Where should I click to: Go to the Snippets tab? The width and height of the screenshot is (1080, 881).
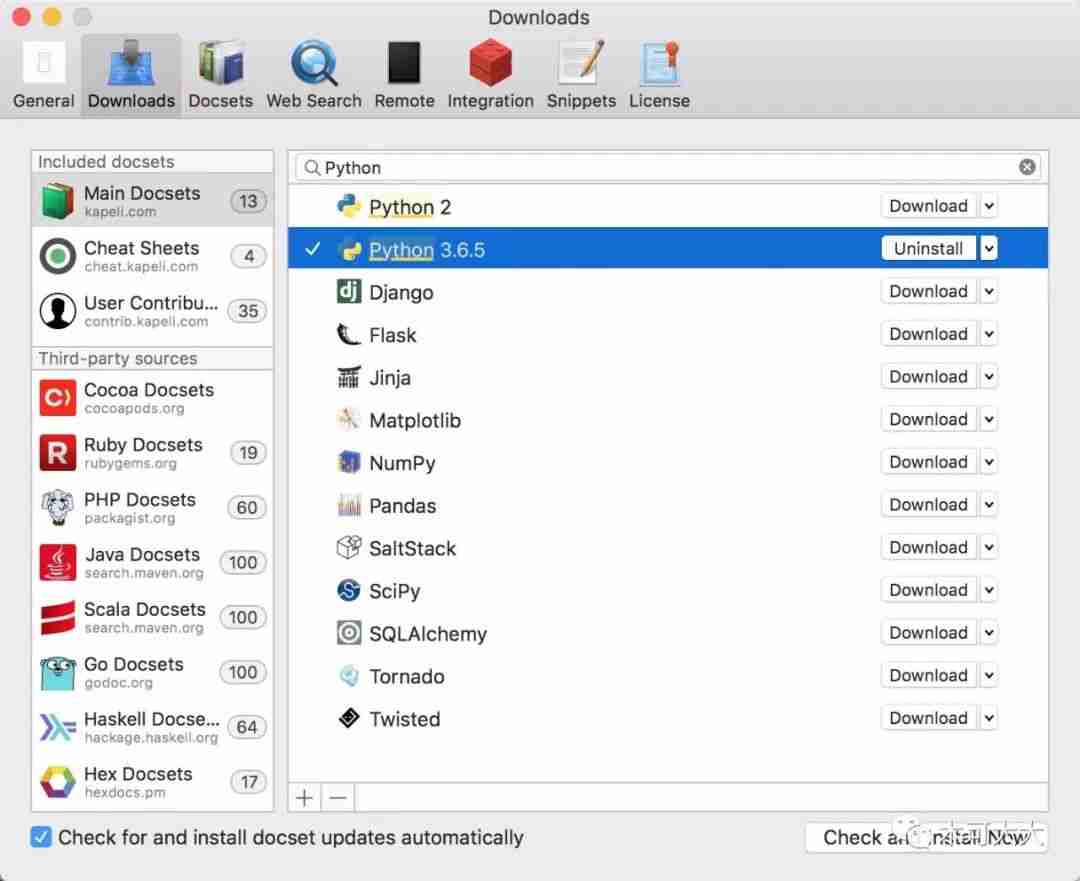click(x=581, y=76)
